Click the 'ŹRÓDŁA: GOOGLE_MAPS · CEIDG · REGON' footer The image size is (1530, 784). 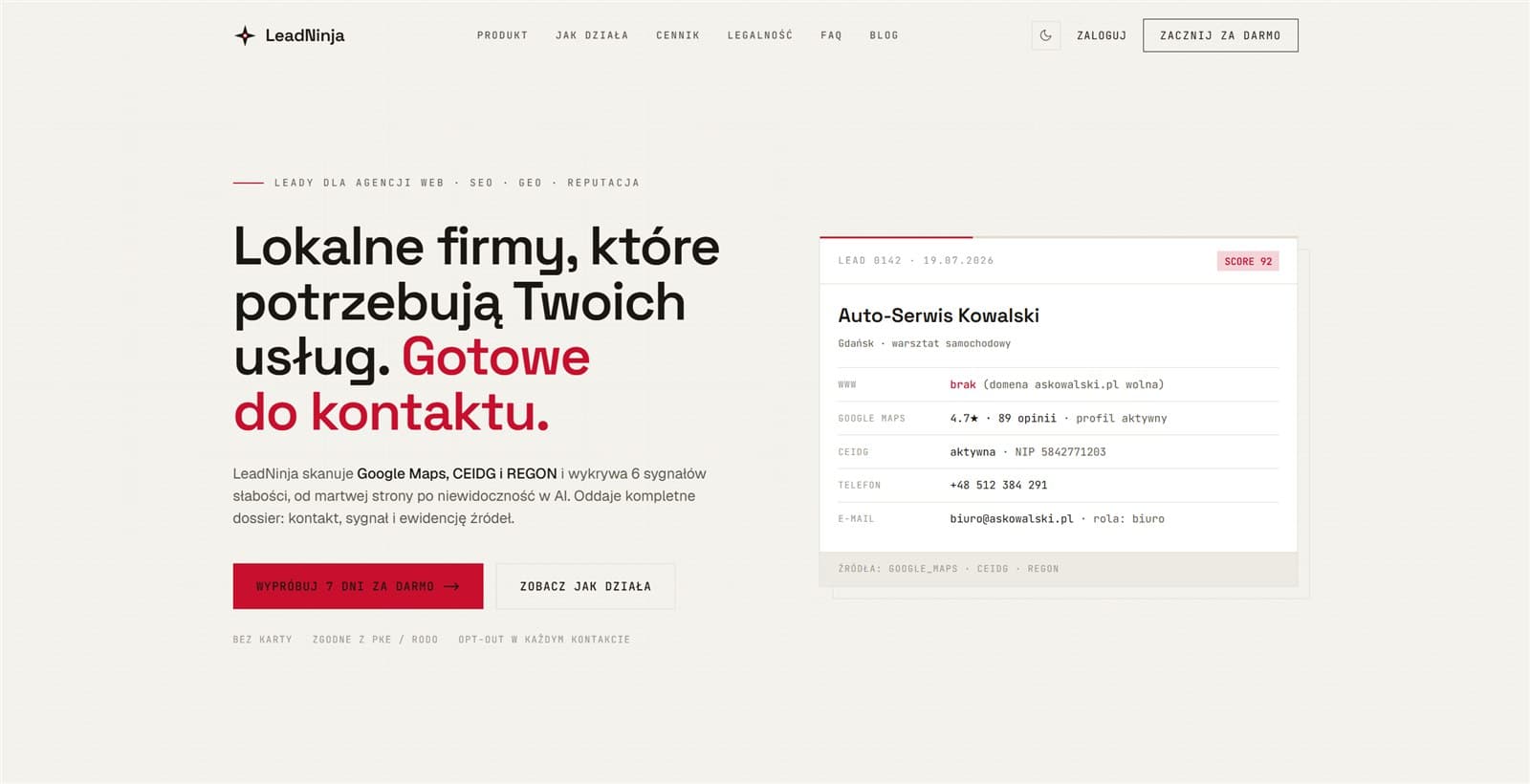click(x=949, y=569)
